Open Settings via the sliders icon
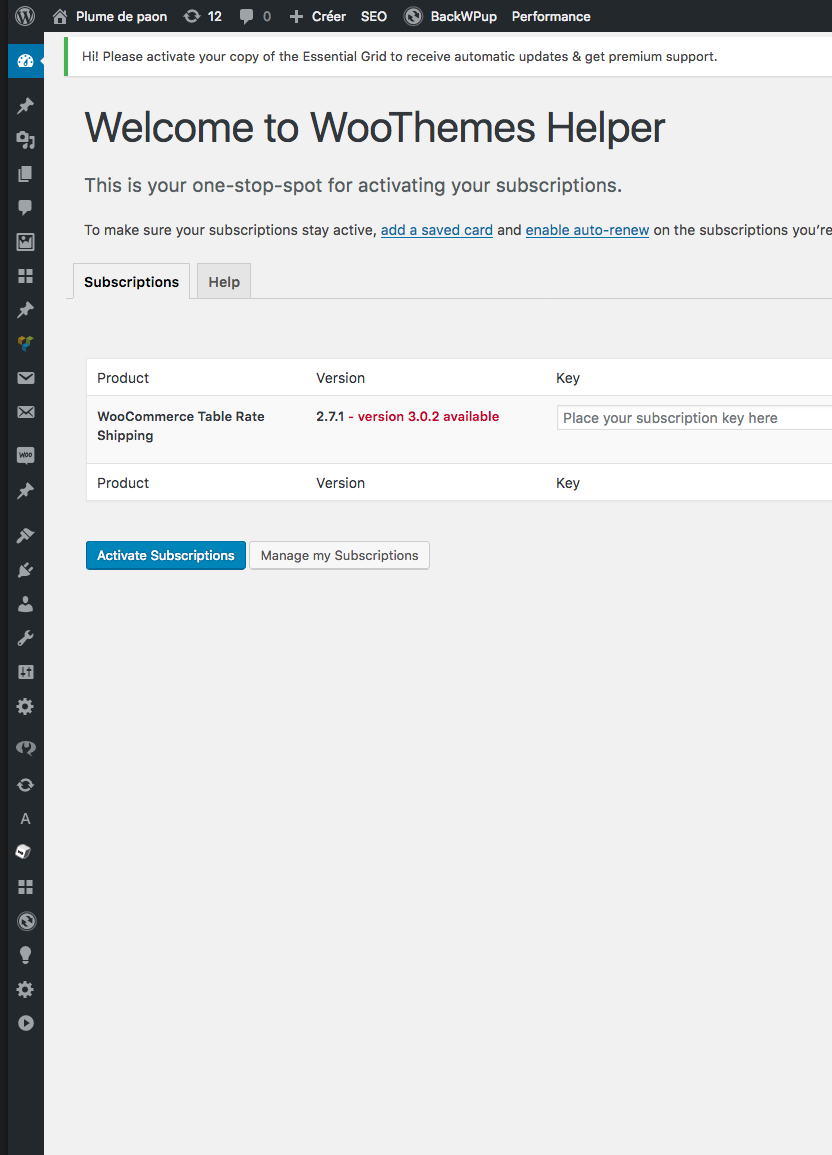Screen dimensions: 832x1155 [x=25, y=672]
